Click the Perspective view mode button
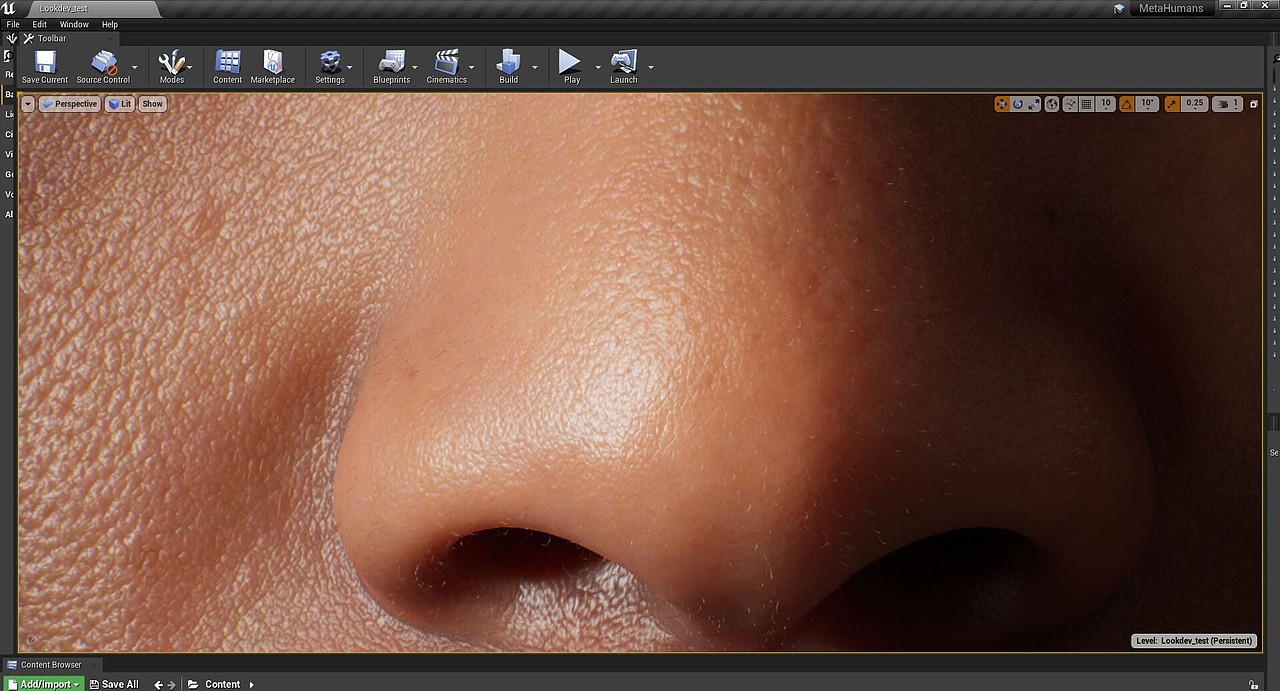This screenshot has height=691, width=1280. [x=70, y=104]
